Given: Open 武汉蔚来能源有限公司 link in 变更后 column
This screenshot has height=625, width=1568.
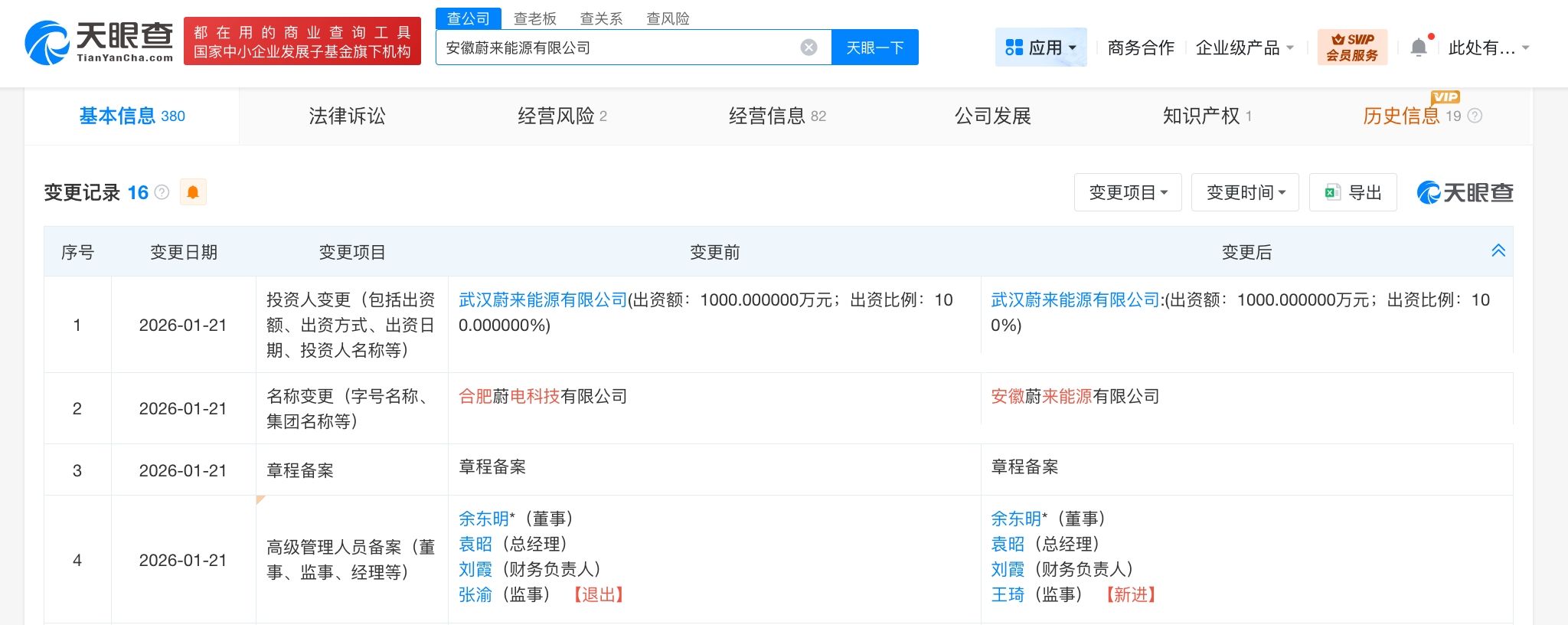Looking at the screenshot, I should tap(1075, 300).
